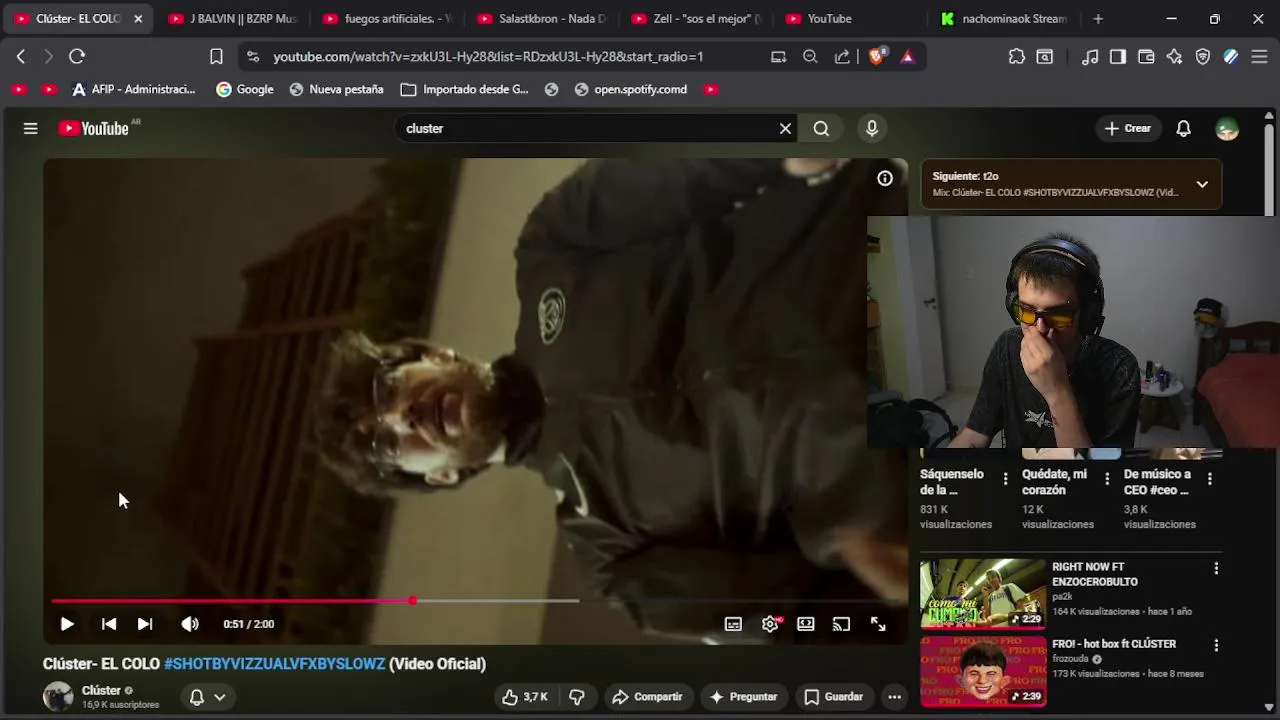Image resolution: width=1280 pixels, height=720 pixels.
Task: Go back in browser history
Action: click(x=21, y=57)
